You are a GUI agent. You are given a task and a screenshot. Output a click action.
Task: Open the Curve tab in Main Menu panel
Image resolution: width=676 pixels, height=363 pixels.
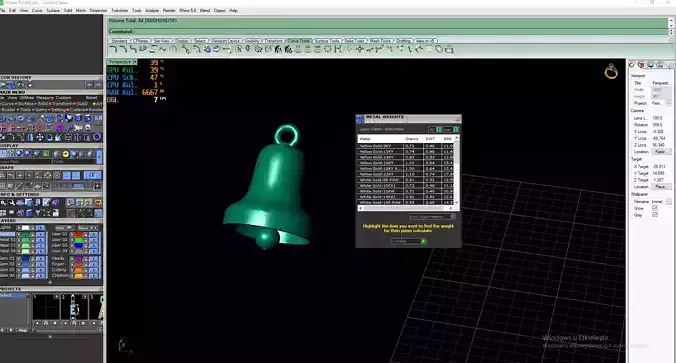coord(7,104)
